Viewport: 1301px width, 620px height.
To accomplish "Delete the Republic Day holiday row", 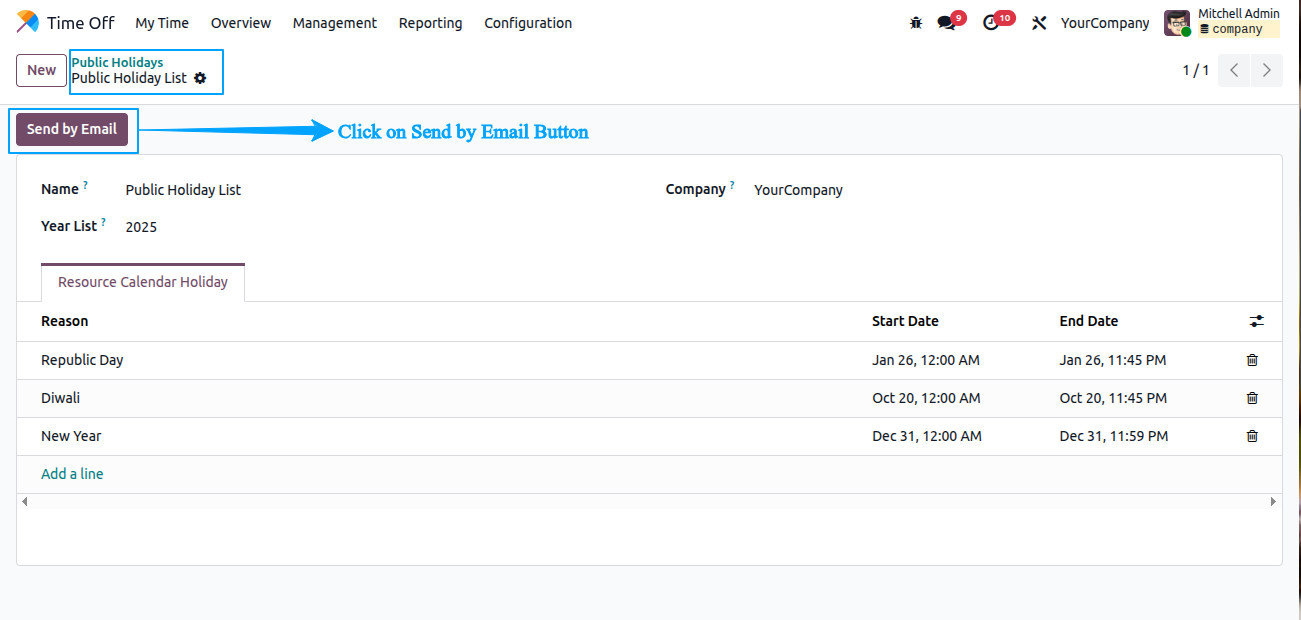I will [1252, 360].
